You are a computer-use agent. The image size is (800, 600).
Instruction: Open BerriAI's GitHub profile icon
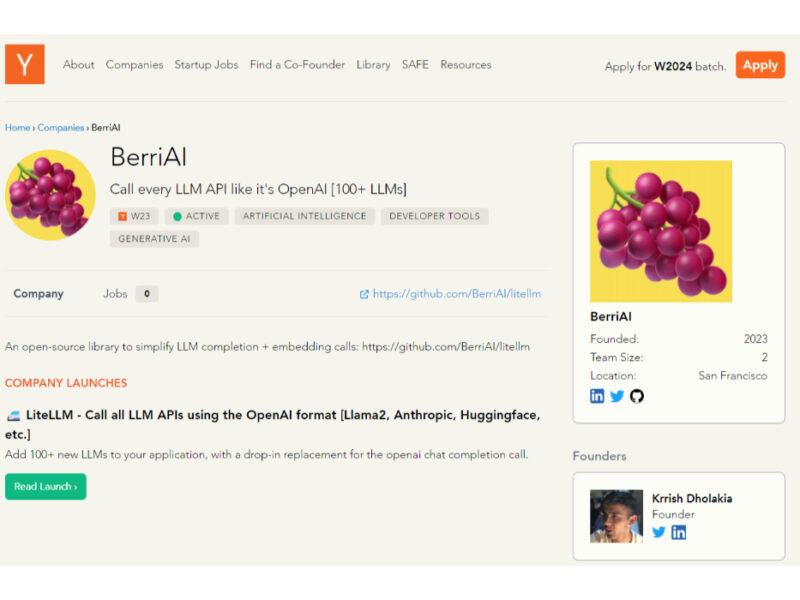pyautogui.click(x=637, y=395)
